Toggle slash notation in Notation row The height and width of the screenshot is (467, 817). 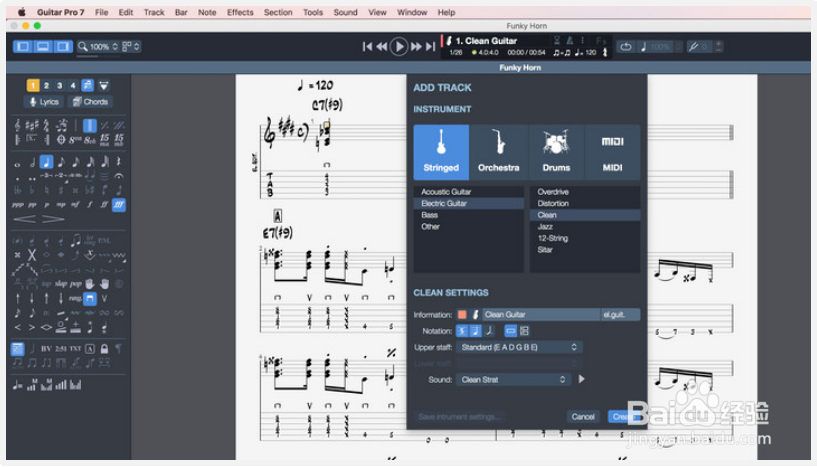[x=489, y=330]
